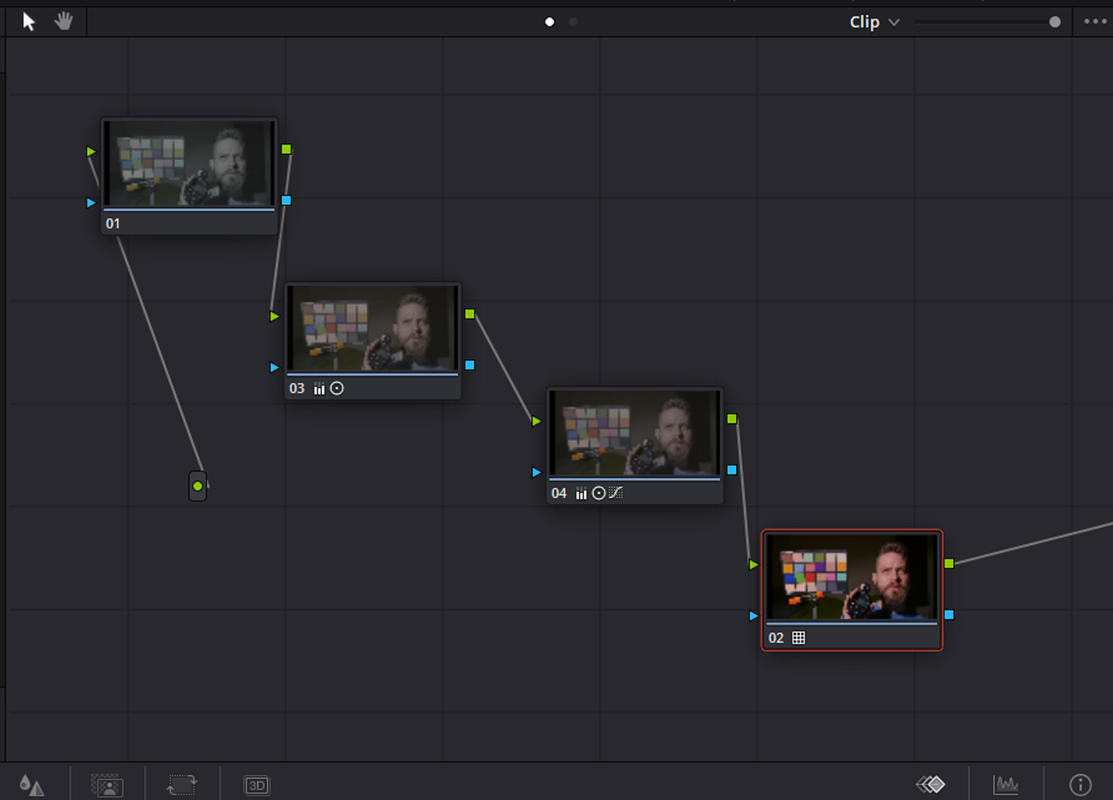Adjust the node graph zoom slider

click(1055, 22)
